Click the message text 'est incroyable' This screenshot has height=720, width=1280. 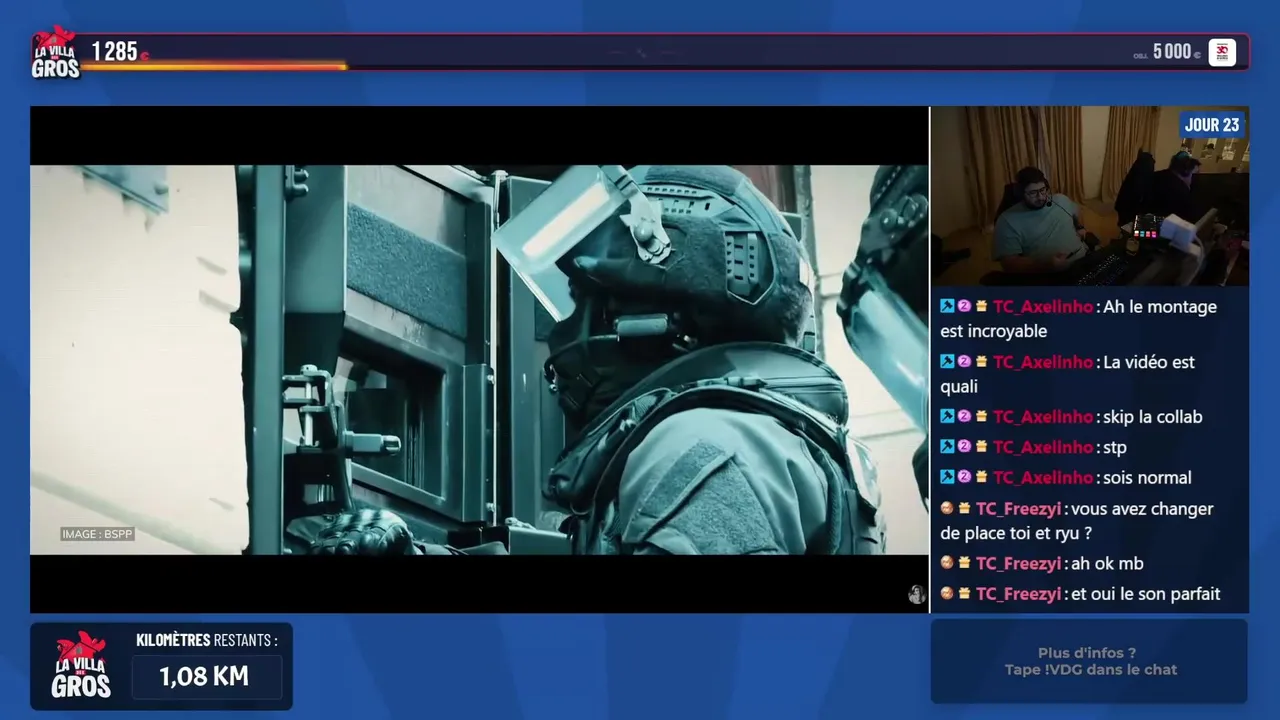[x=994, y=331]
